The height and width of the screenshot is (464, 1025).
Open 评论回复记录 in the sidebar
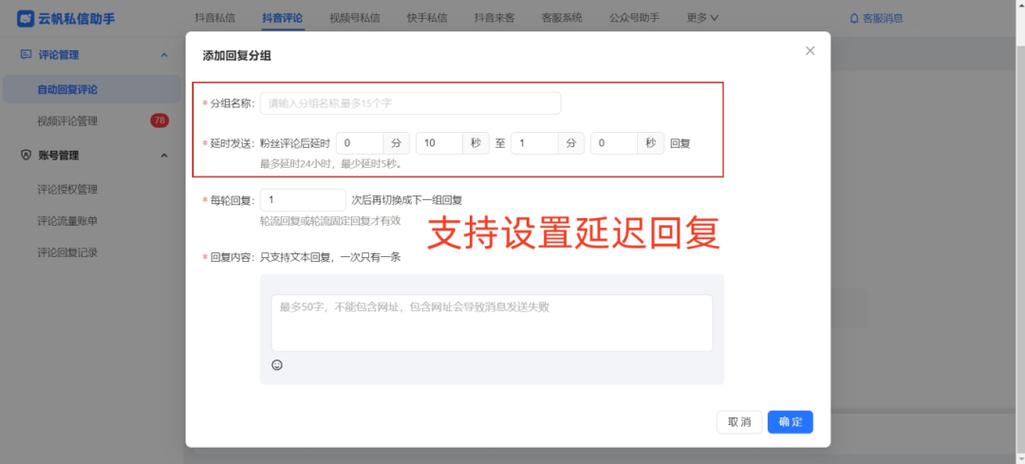(67, 252)
